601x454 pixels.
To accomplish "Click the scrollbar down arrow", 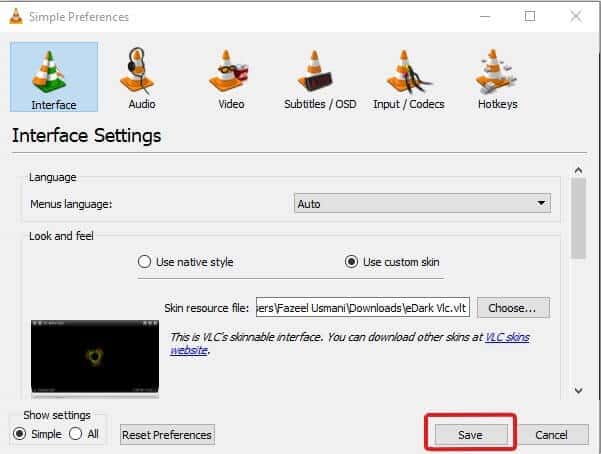I will coord(578,390).
